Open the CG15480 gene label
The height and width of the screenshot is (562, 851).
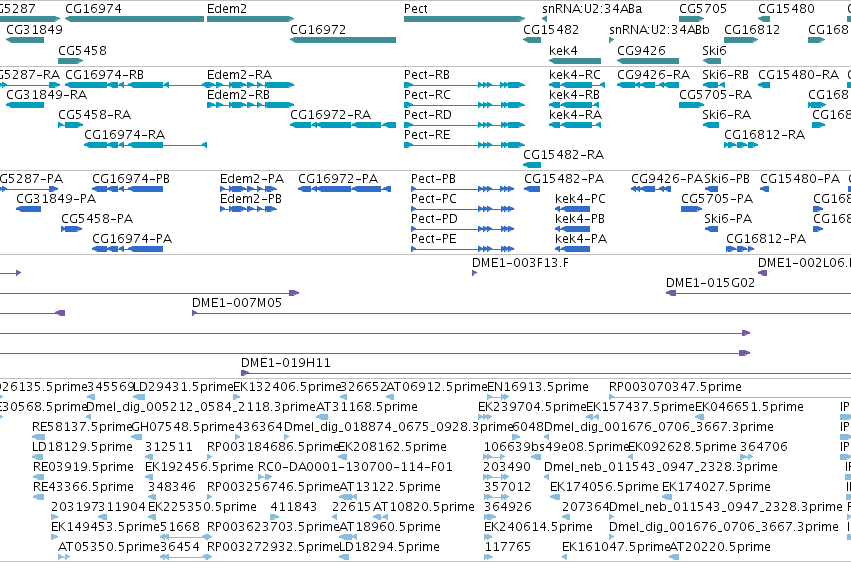[786, 9]
